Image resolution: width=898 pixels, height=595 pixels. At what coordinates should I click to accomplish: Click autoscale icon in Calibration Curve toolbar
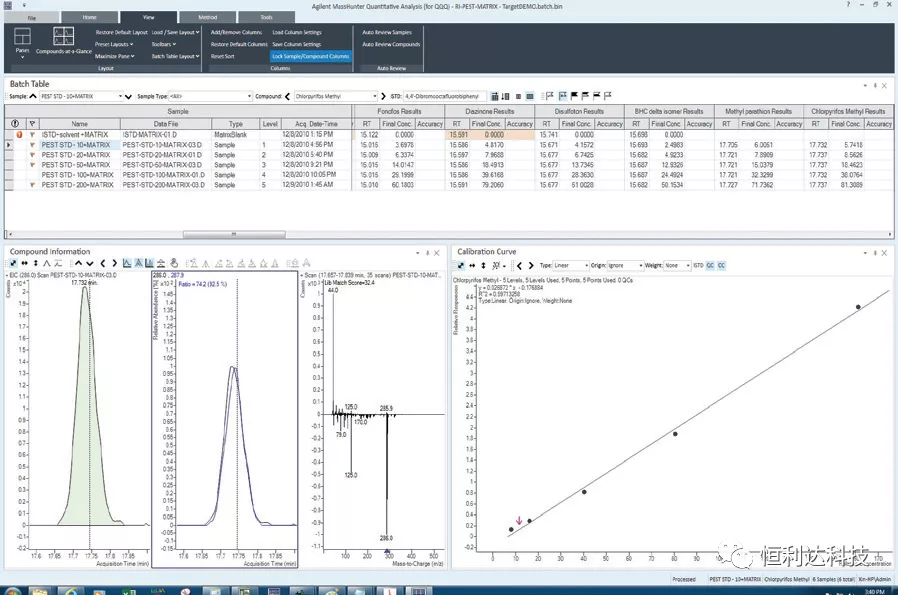coord(460,265)
